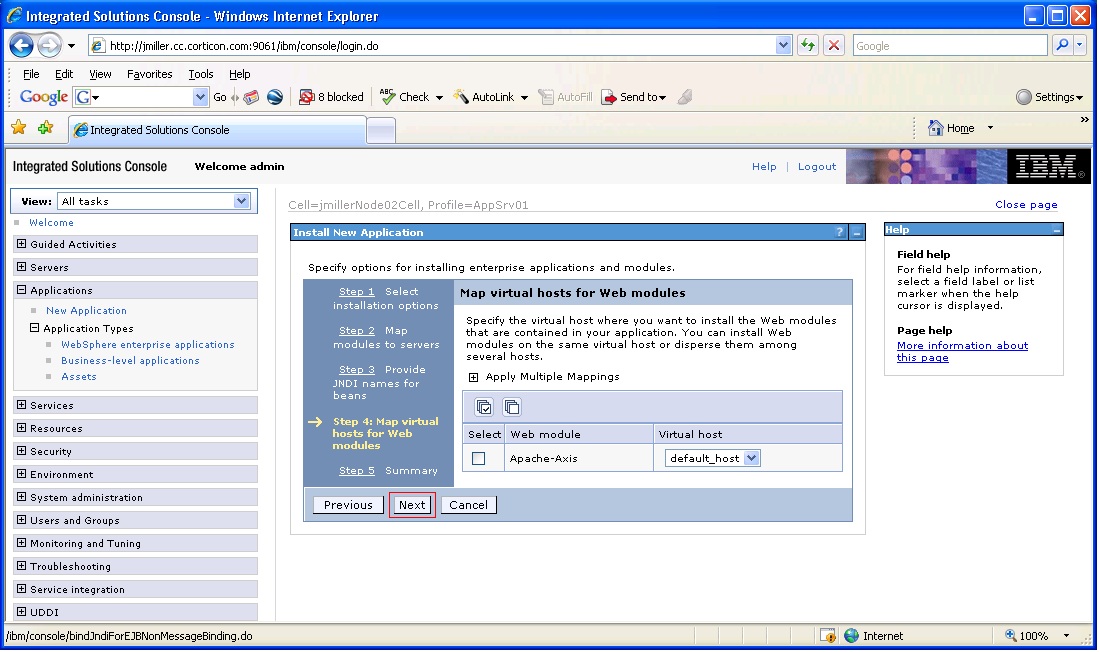Click the Add to Favorites star-plus icon

[46, 128]
